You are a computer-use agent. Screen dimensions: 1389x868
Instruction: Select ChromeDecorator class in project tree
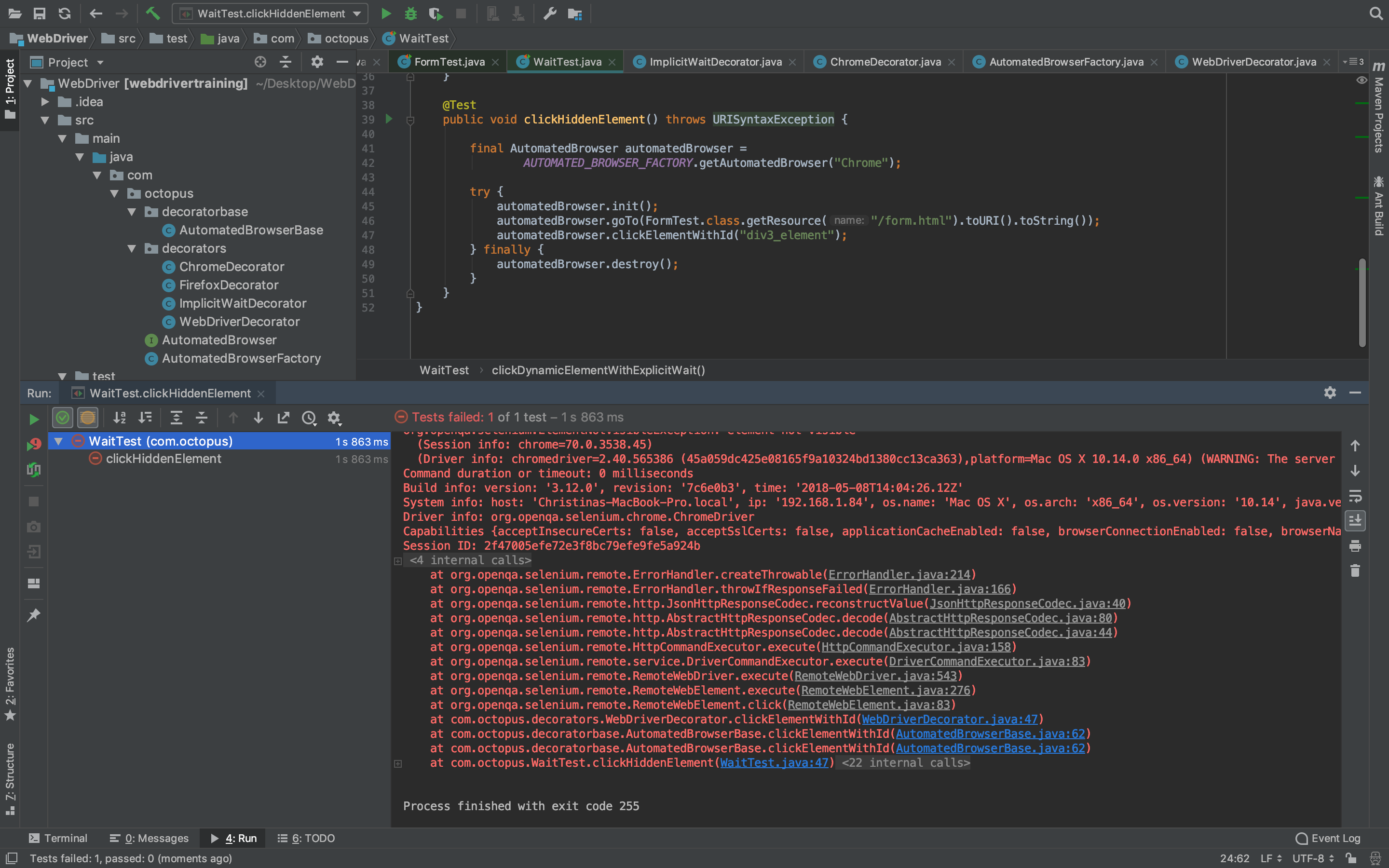pyautogui.click(x=231, y=266)
